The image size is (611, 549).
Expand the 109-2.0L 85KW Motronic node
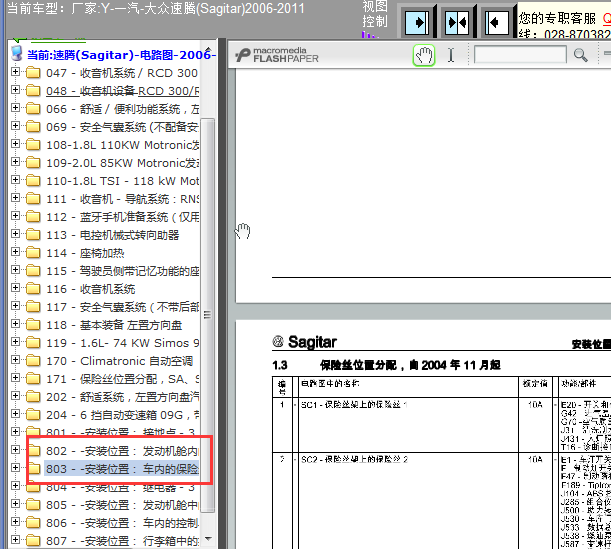tap(15, 161)
